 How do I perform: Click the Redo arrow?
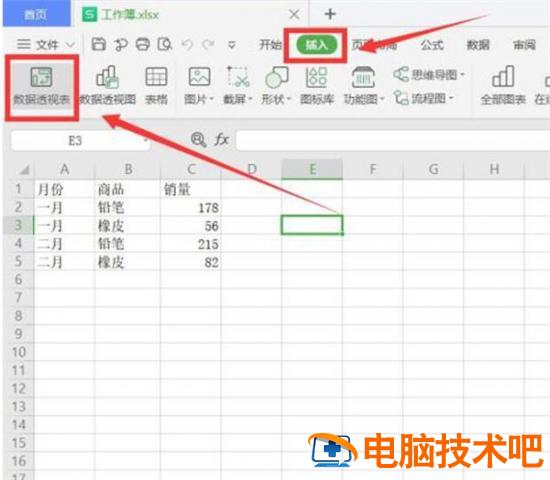[209, 45]
